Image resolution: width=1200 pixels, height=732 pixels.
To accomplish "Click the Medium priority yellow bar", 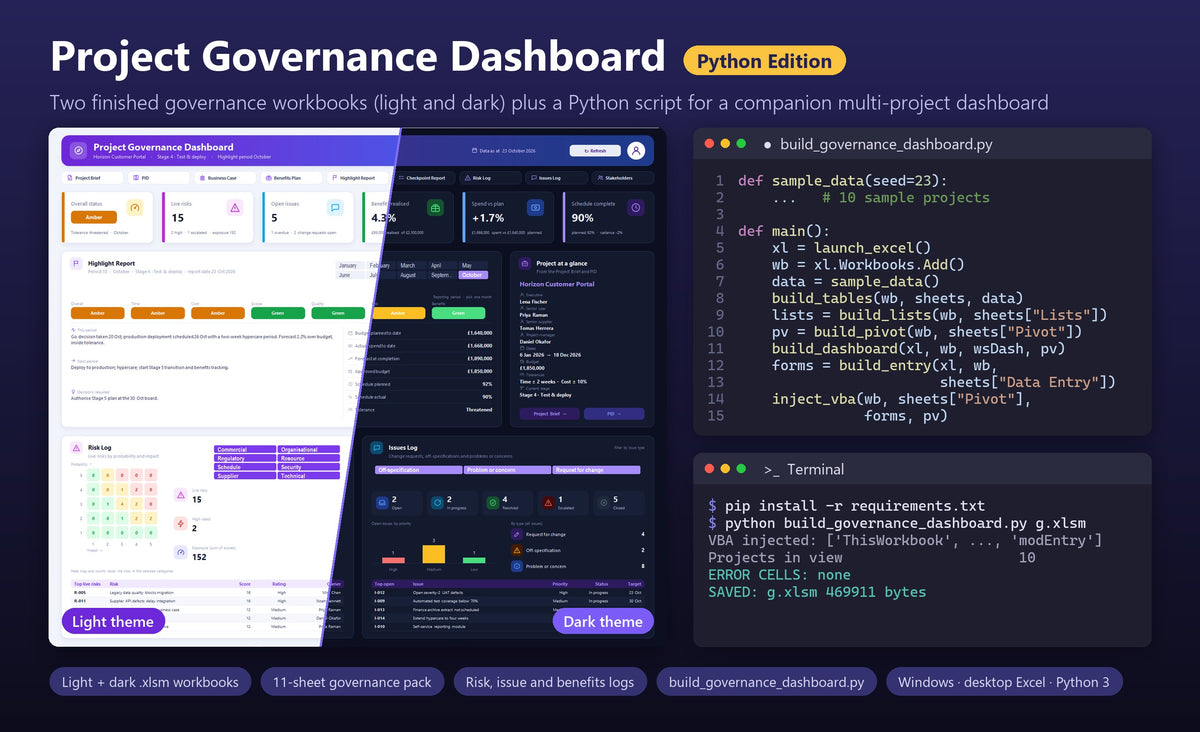I will [x=433, y=553].
